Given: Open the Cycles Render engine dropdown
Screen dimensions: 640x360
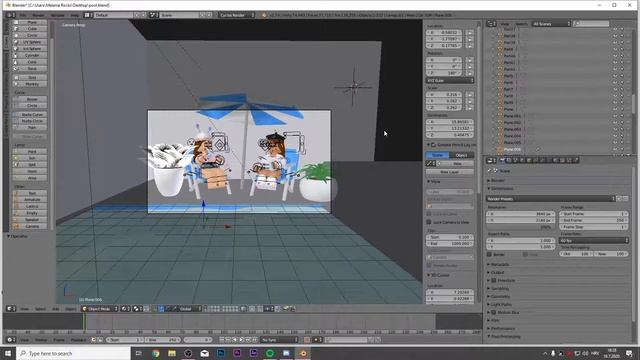Looking at the screenshot, I should tap(237, 15).
